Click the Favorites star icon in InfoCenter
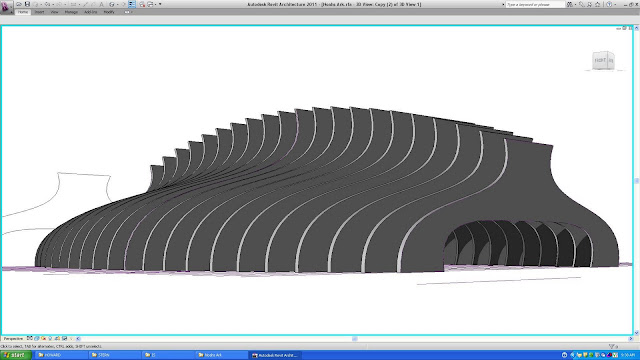This screenshot has height=360, width=640. point(598,4)
